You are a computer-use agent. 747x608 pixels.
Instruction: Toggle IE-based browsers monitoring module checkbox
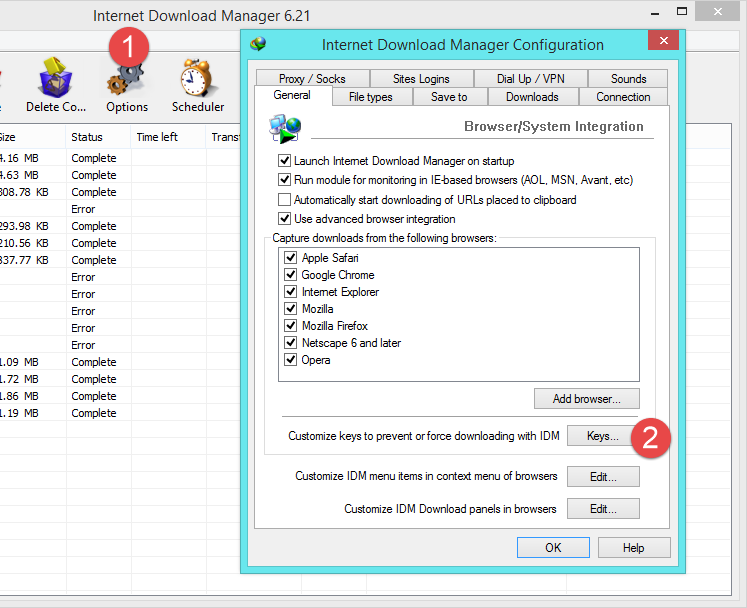point(284,180)
